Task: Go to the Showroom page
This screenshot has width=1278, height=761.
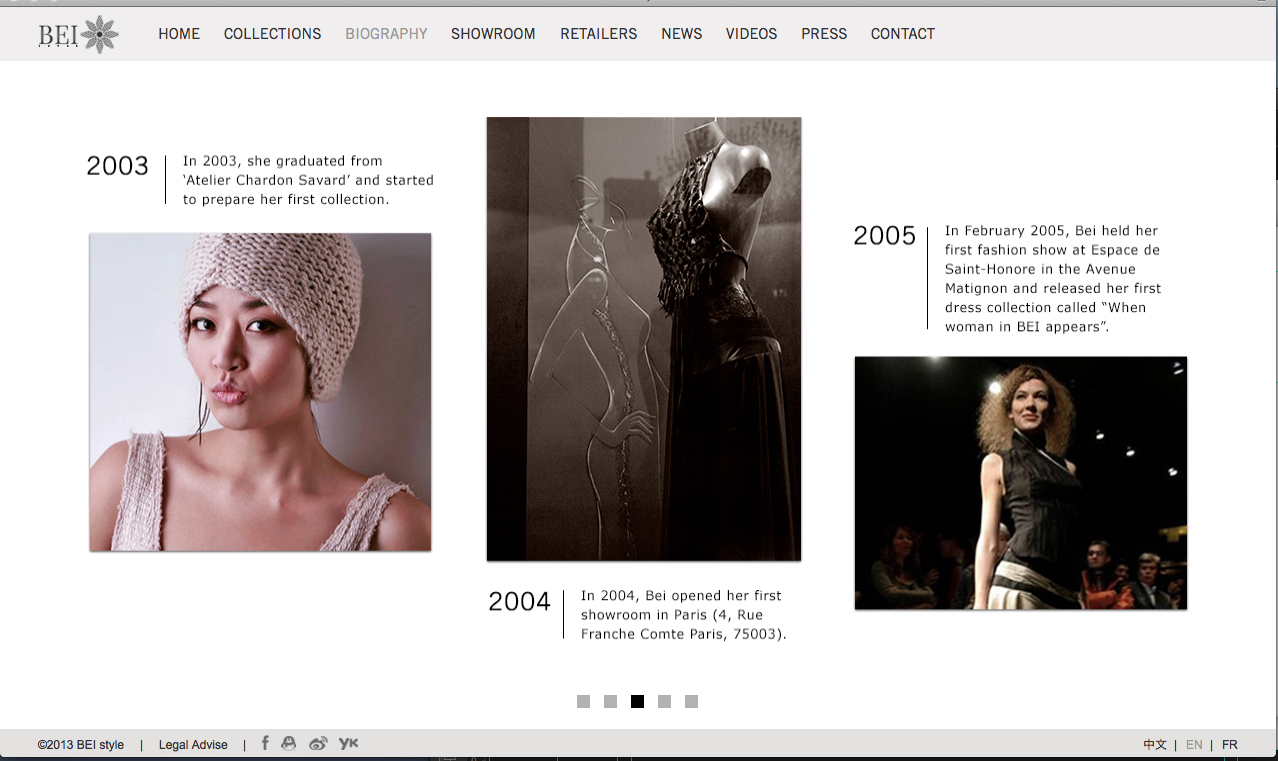Action: click(493, 34)
